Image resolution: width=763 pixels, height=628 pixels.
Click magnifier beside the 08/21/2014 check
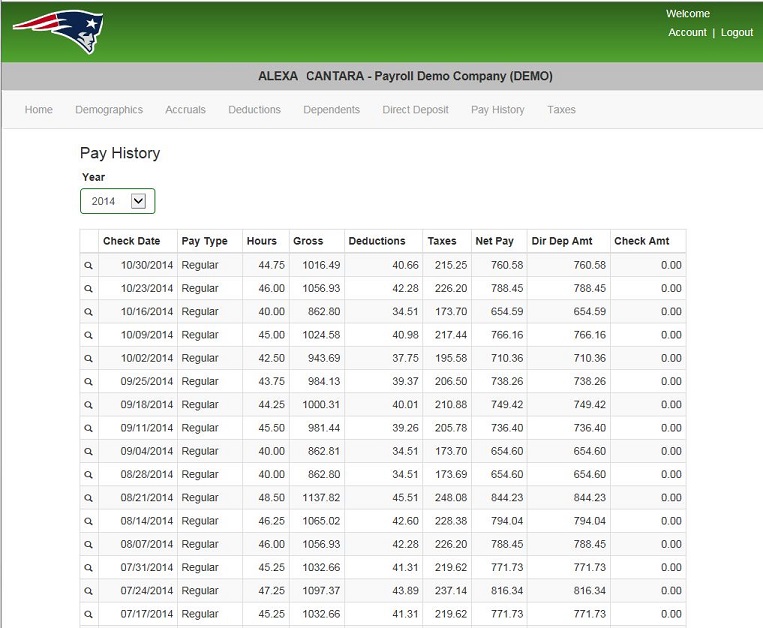coord(89,498)
